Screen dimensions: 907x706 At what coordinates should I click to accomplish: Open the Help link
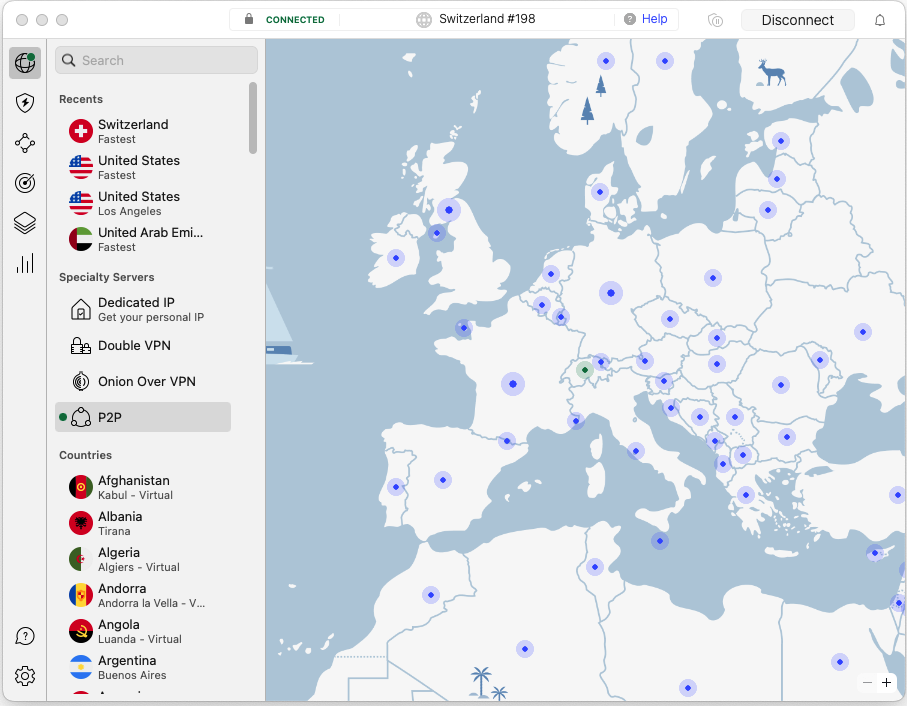click(654, 19)
